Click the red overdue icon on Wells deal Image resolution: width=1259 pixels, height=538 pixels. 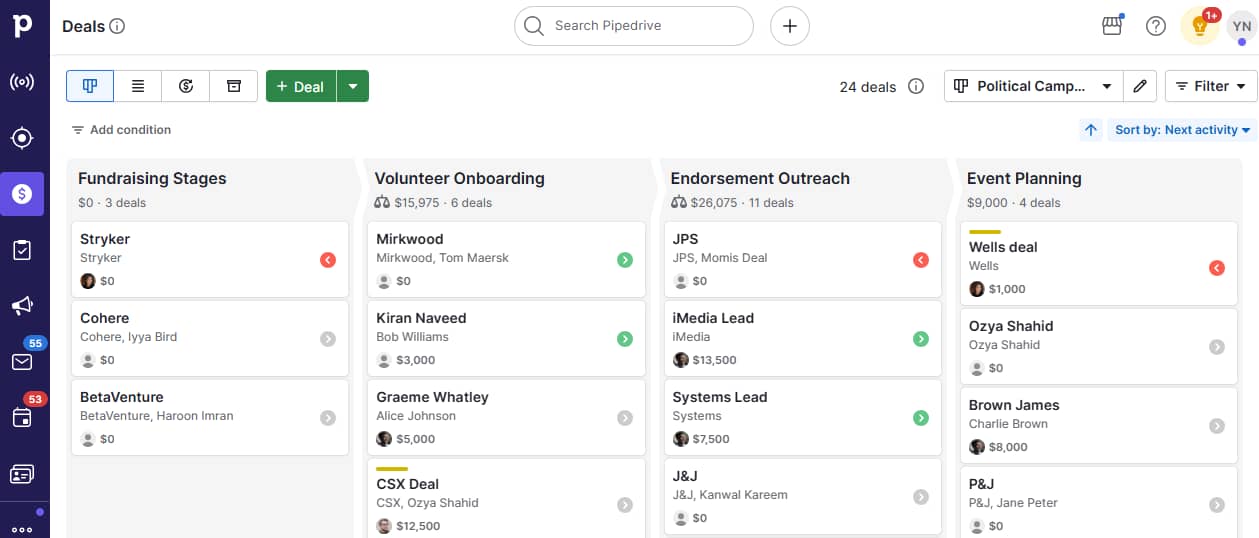coord(1217,268)
